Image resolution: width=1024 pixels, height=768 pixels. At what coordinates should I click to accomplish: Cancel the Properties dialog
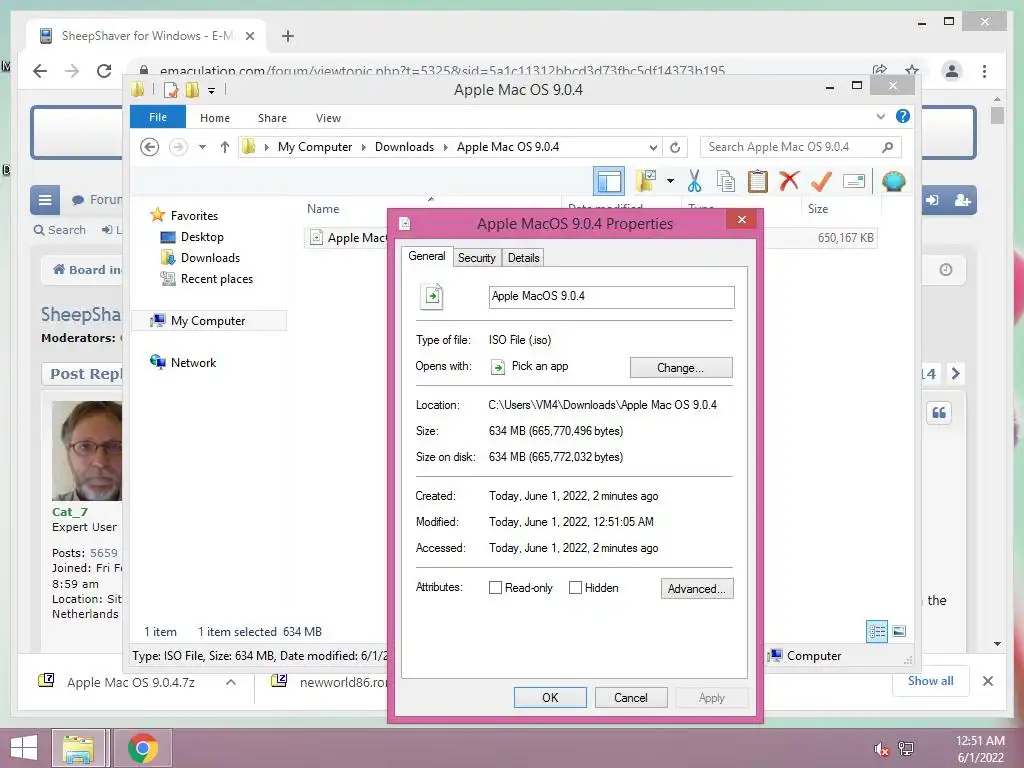631,697
